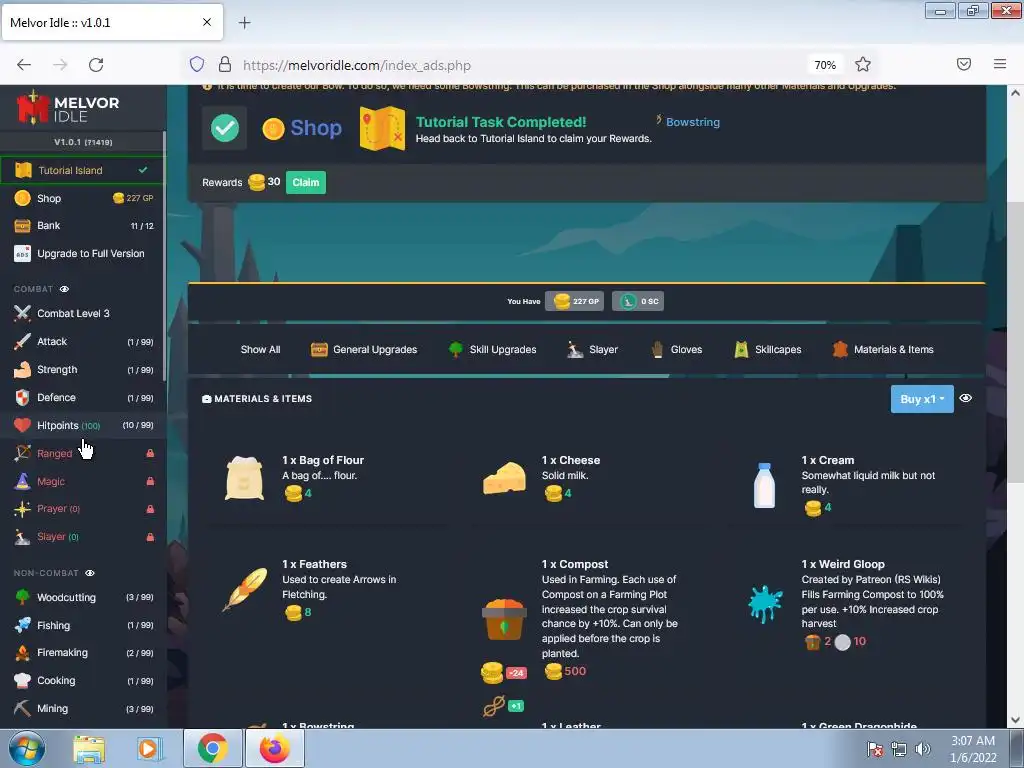This screenshot has width=1024, height=768.
Task: Open Chrome from the taskbar
Action: 212,748
